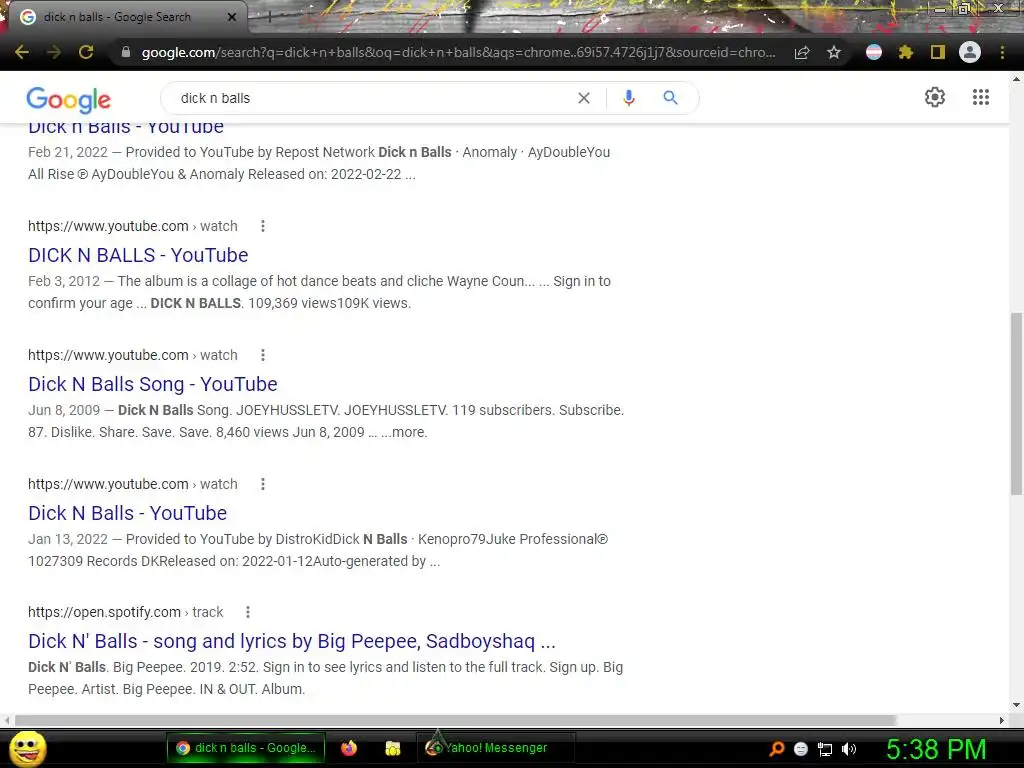Screen dimensions: 1024x768
Task: Open the DICK N BALLS - YouTube result
Action: 138,255
